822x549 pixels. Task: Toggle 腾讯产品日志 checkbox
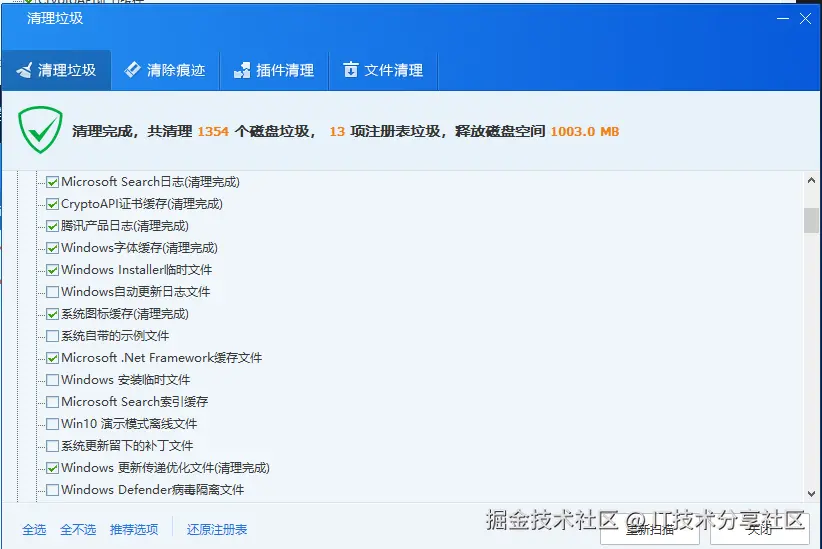(x=52, y=226)
